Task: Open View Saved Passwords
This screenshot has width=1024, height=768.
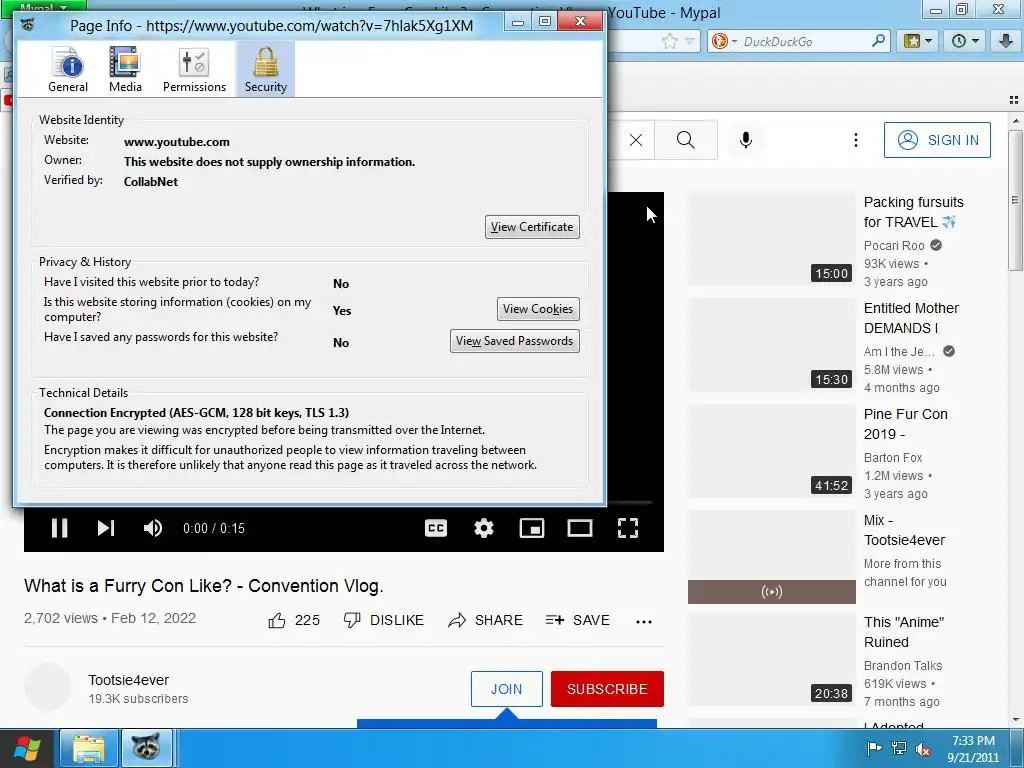Action: pyautogui.click(x=514, y=341)
